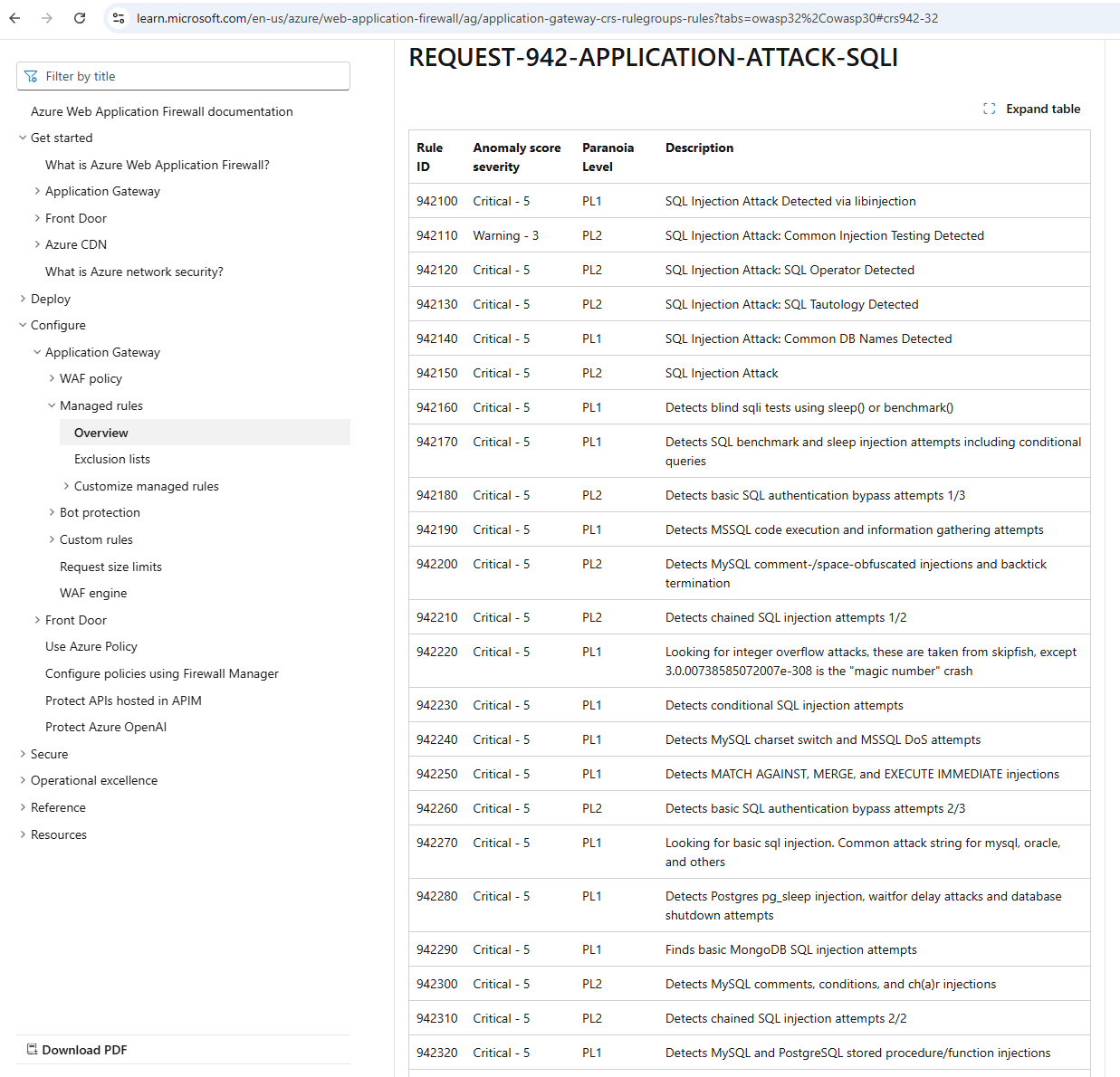Expand Customize managed rules node

(x=66, y=486)
